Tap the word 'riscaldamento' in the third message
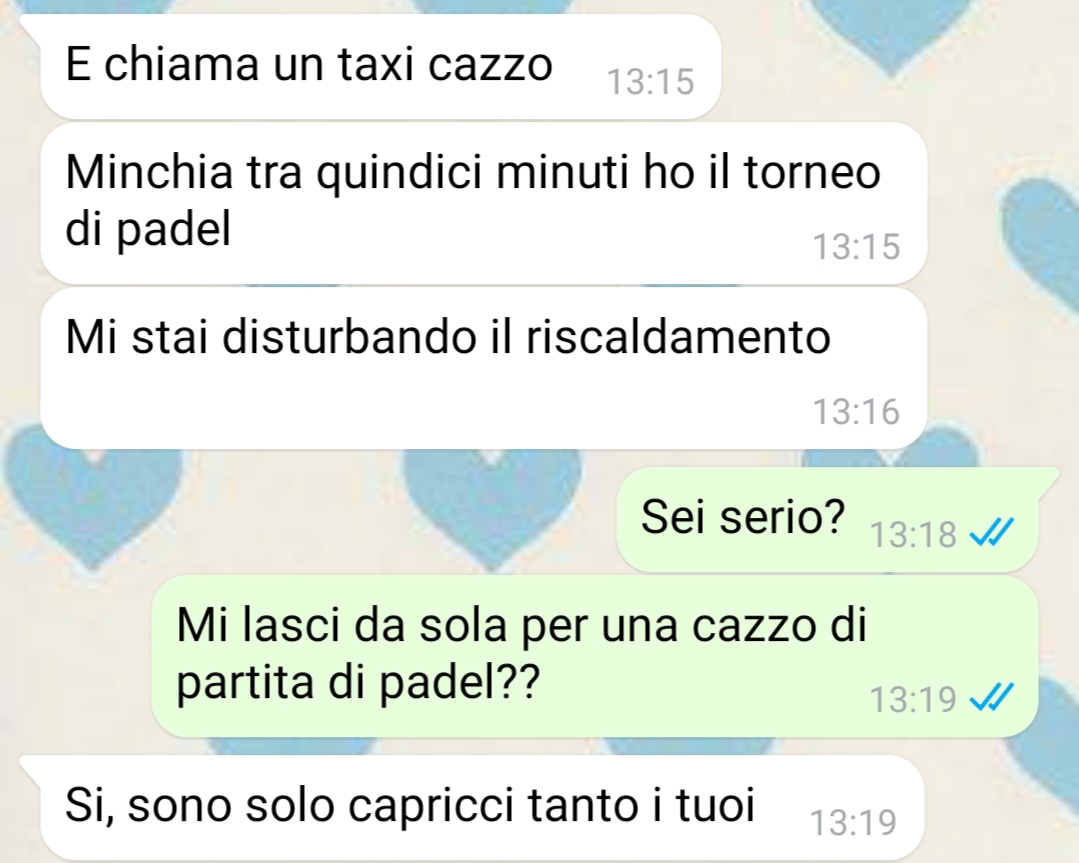This screenshot has width=1079, height=863. tap(678, 337)
